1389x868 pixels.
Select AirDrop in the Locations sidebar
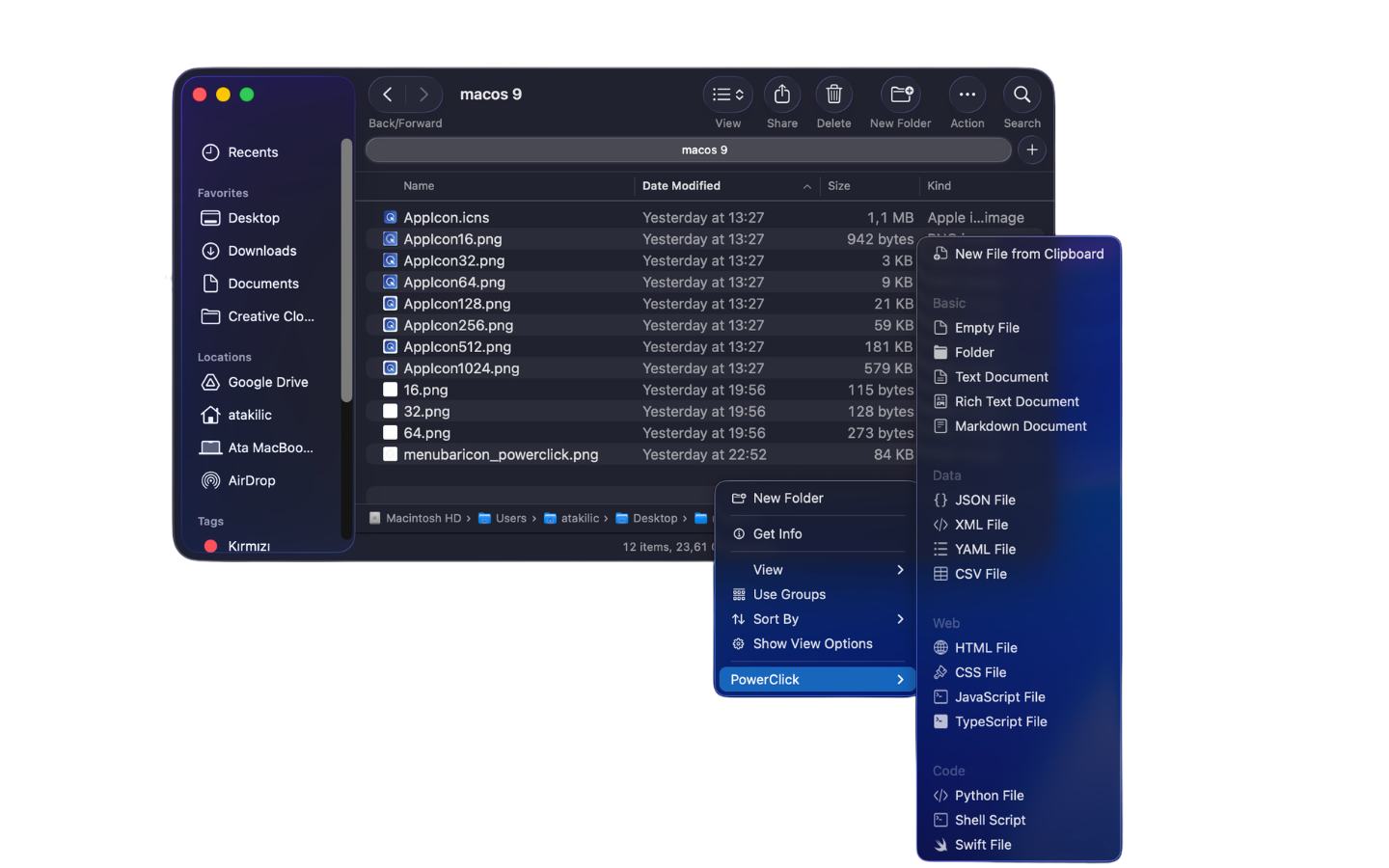click(249, 480)
